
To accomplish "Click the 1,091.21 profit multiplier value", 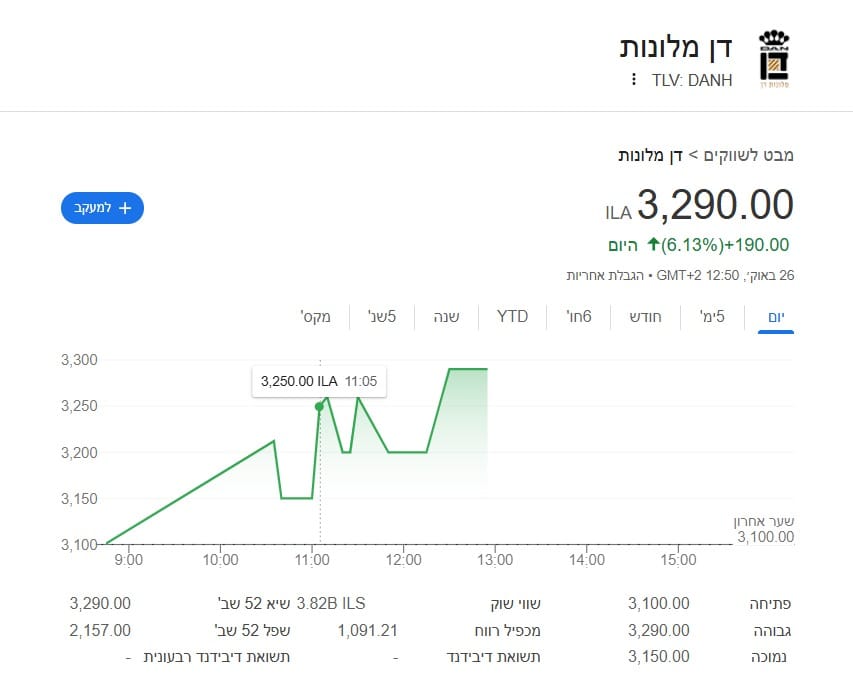I will [x=370, y=632].
